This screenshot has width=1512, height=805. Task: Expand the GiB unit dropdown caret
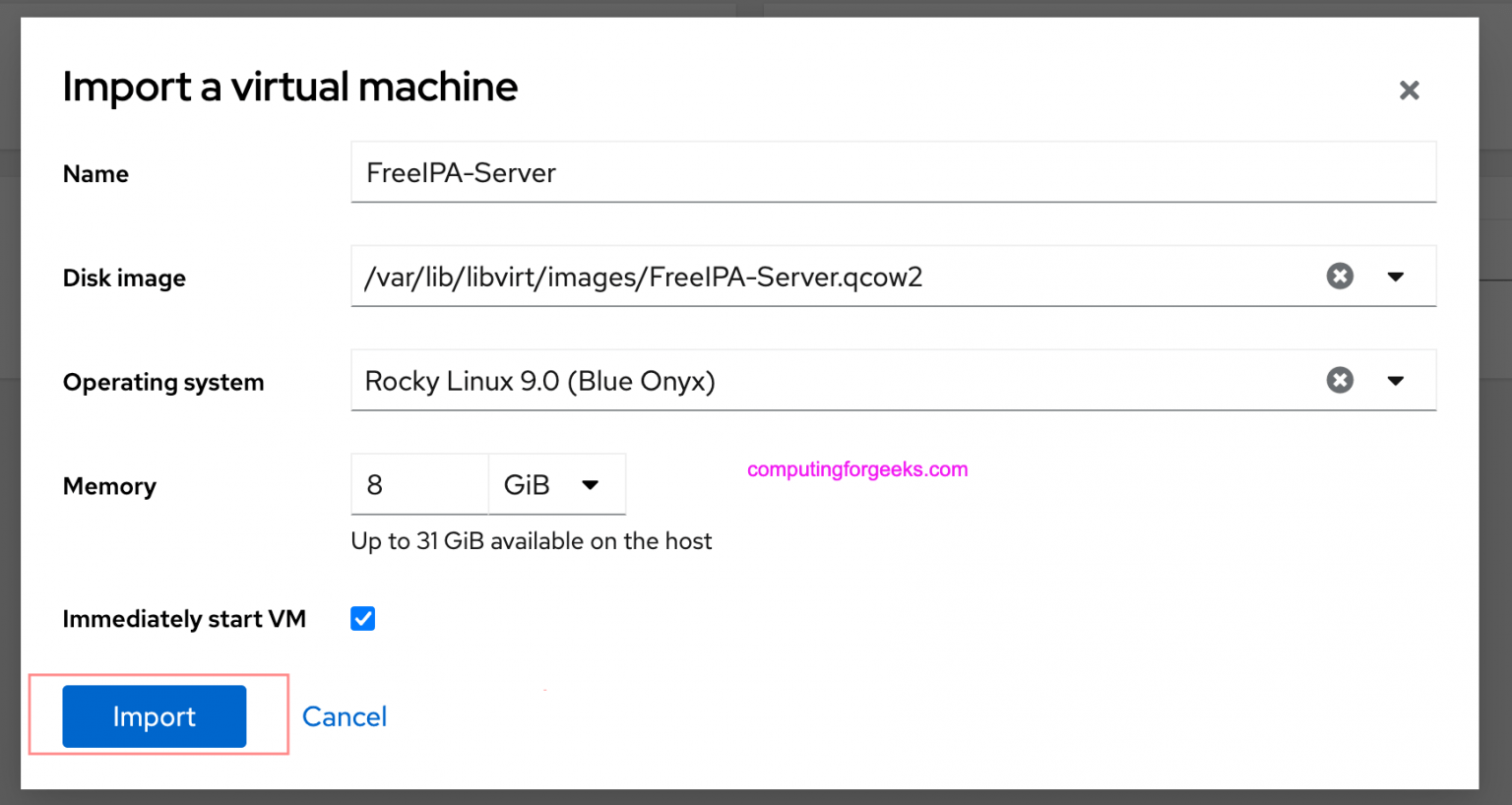click(x=591, y=484)
